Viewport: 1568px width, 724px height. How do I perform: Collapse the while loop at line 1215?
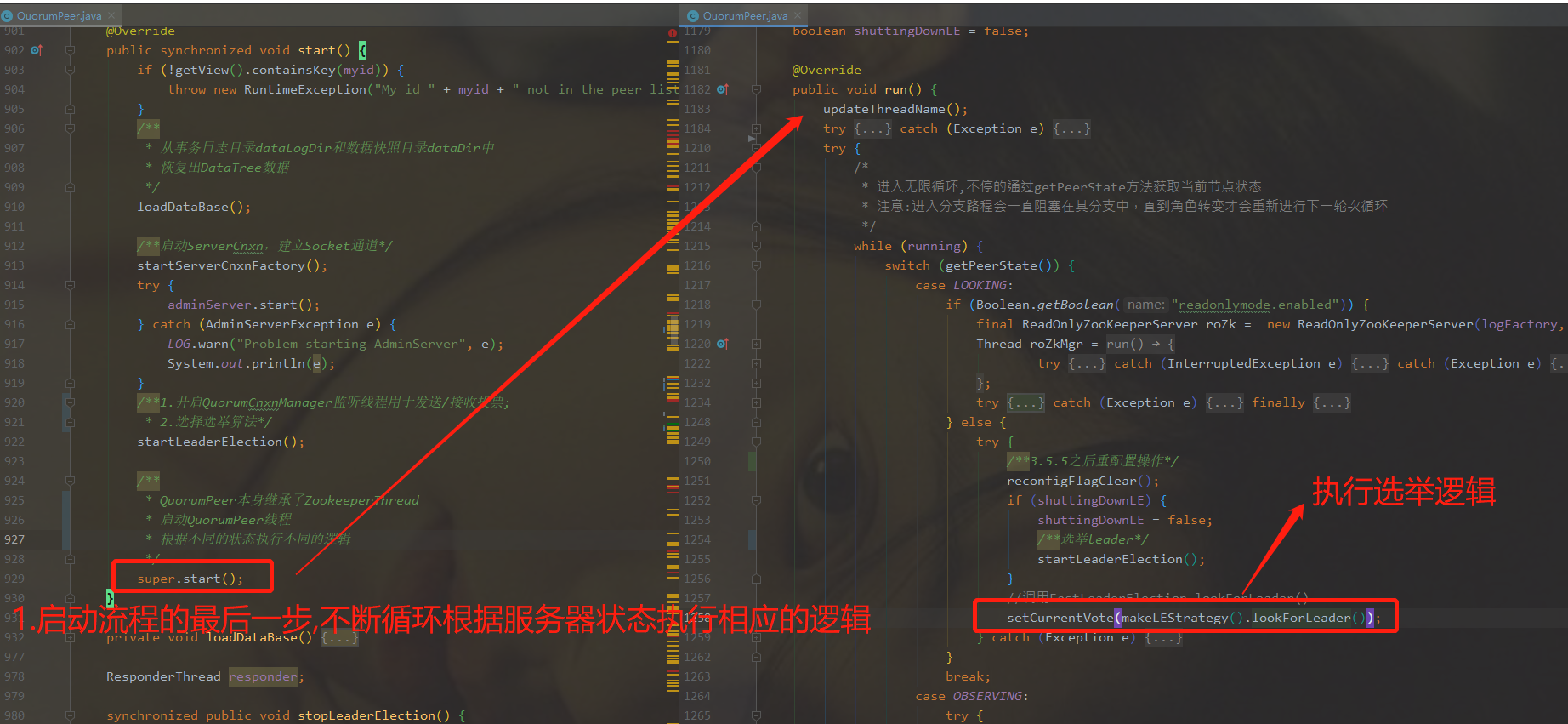pos(756,246)
